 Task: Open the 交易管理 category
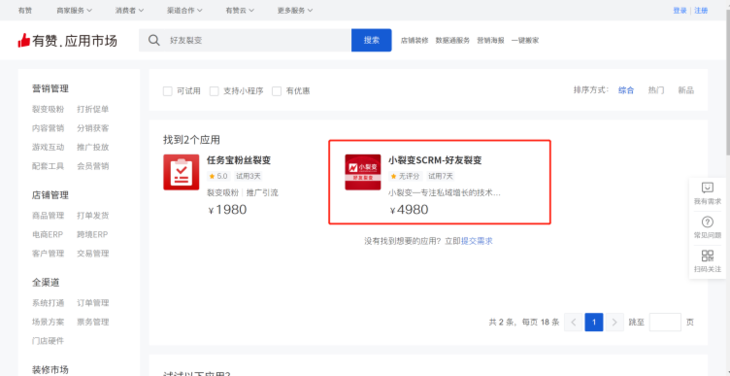tap(93, 254)
